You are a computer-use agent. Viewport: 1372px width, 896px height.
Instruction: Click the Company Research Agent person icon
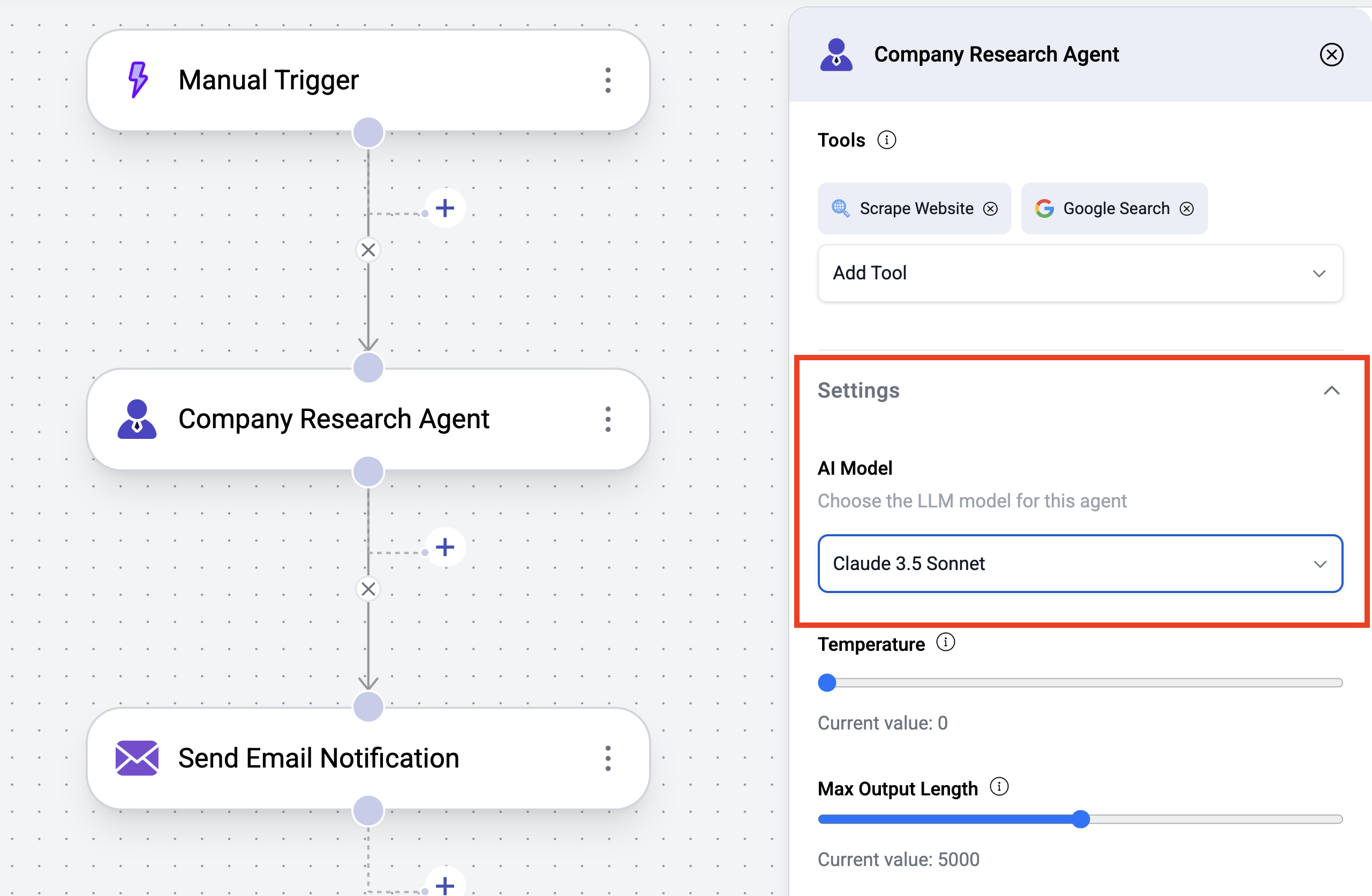137,419
